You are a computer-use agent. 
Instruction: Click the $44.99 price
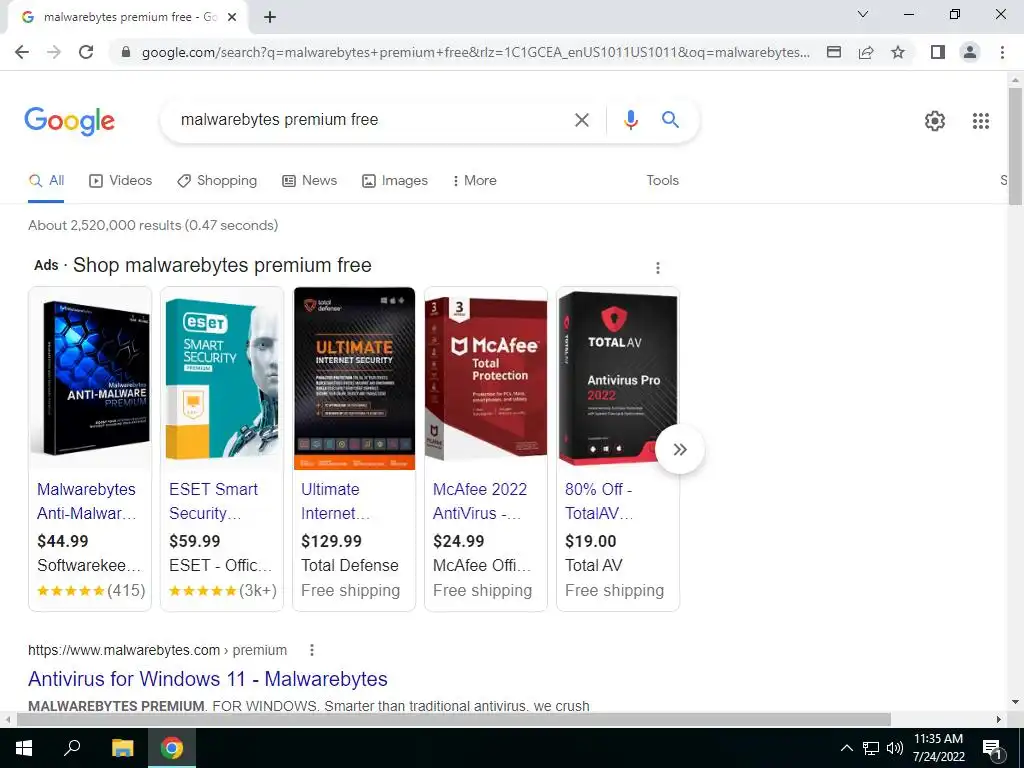[x=63, y=541]
